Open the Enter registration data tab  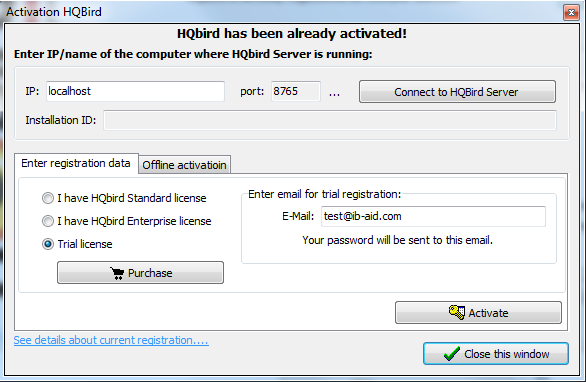[x=76, y=163]
